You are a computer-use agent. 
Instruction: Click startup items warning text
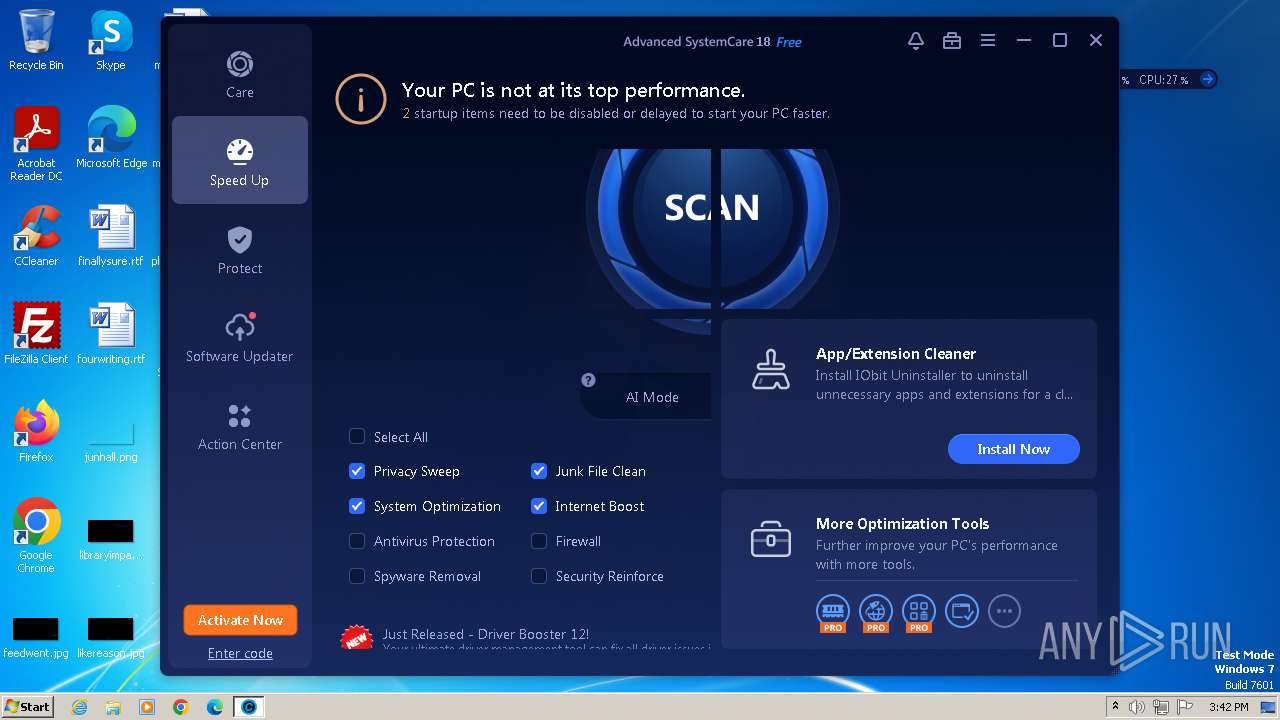(616, 113)
